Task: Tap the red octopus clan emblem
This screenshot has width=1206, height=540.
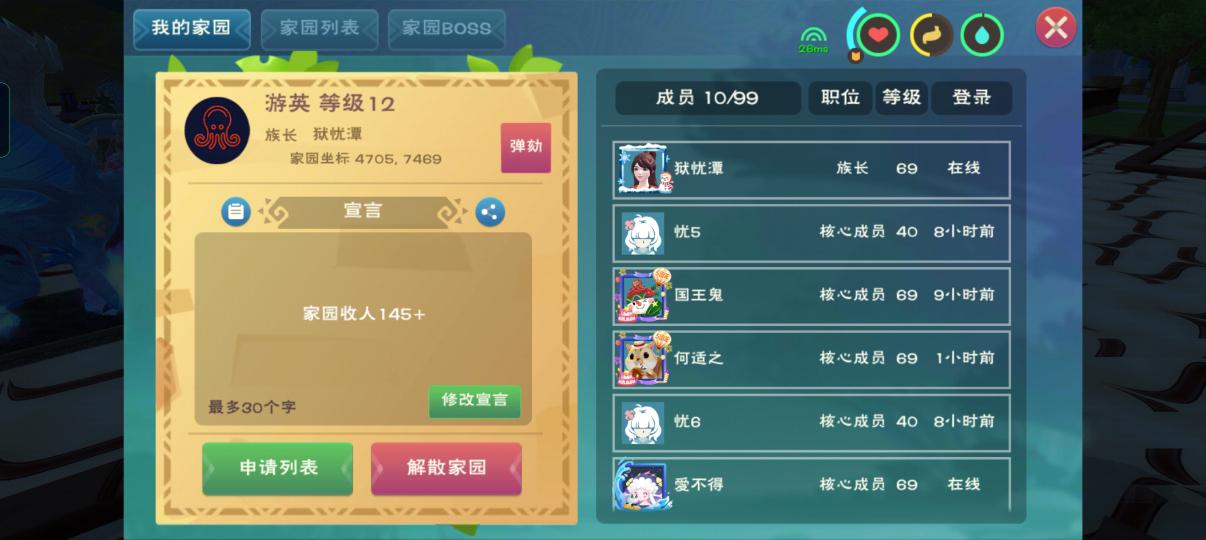Action: (x=217, y=131)
